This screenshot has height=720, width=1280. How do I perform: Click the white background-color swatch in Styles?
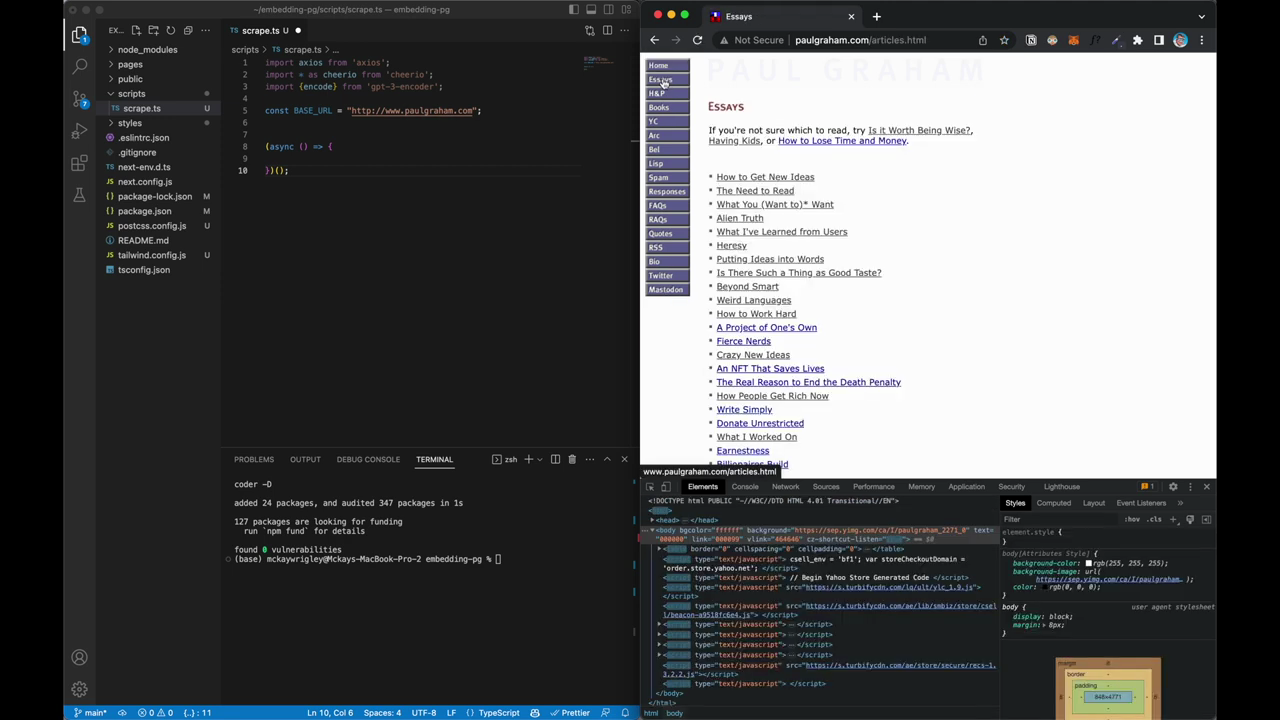pos(1088,564)
